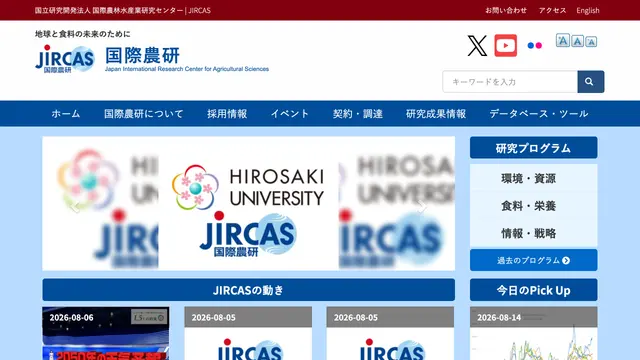640x360 pixels.
Task: Set the largest font size
Action: (562, 40)
